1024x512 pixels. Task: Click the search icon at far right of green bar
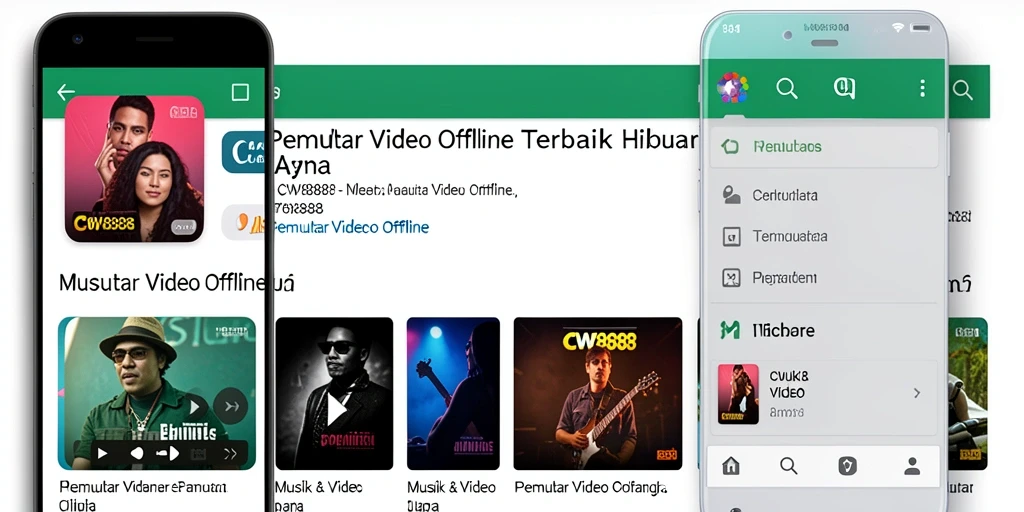tap(963, 90)
